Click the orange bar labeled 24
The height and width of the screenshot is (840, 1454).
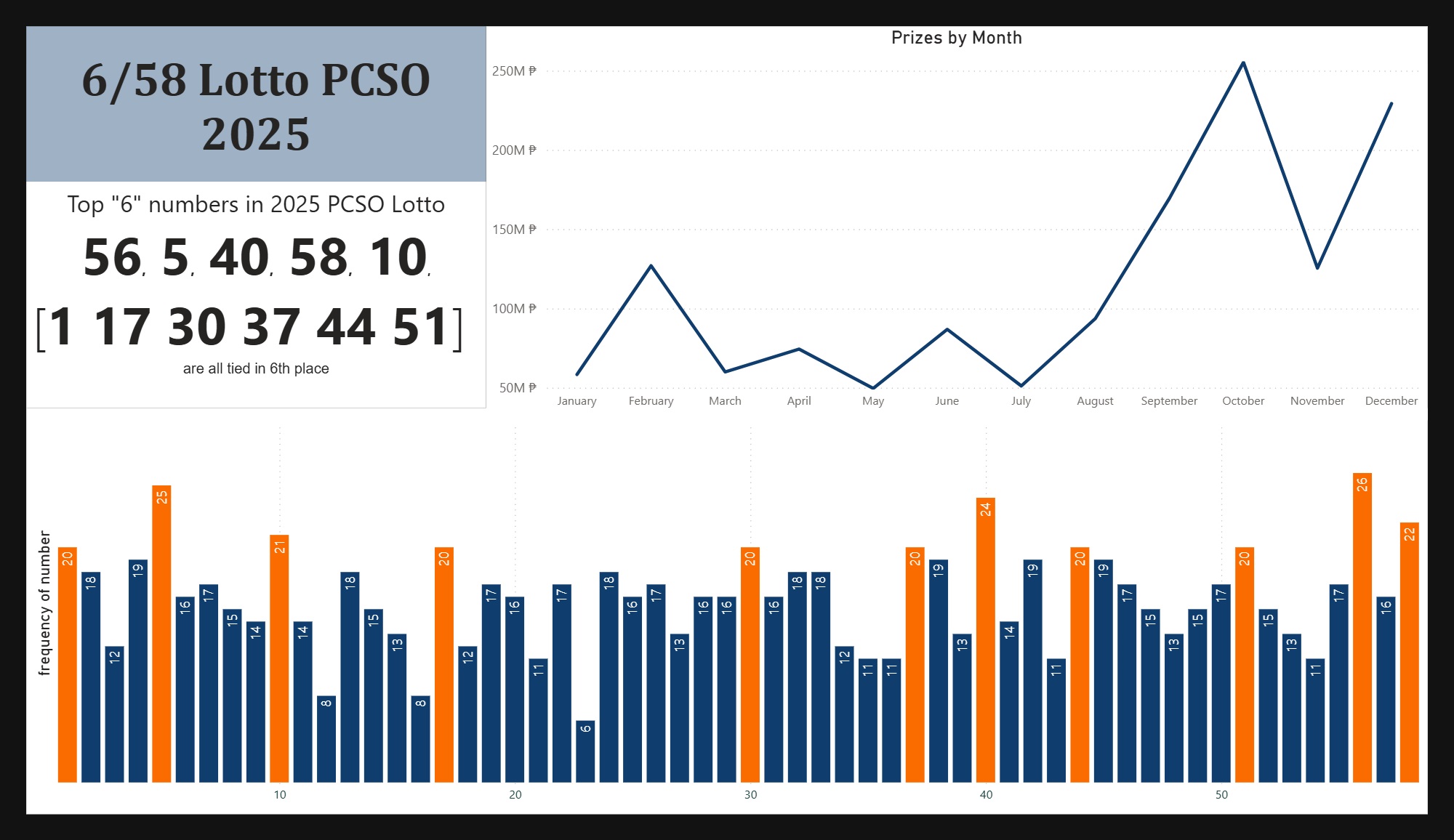click(985, 639)
